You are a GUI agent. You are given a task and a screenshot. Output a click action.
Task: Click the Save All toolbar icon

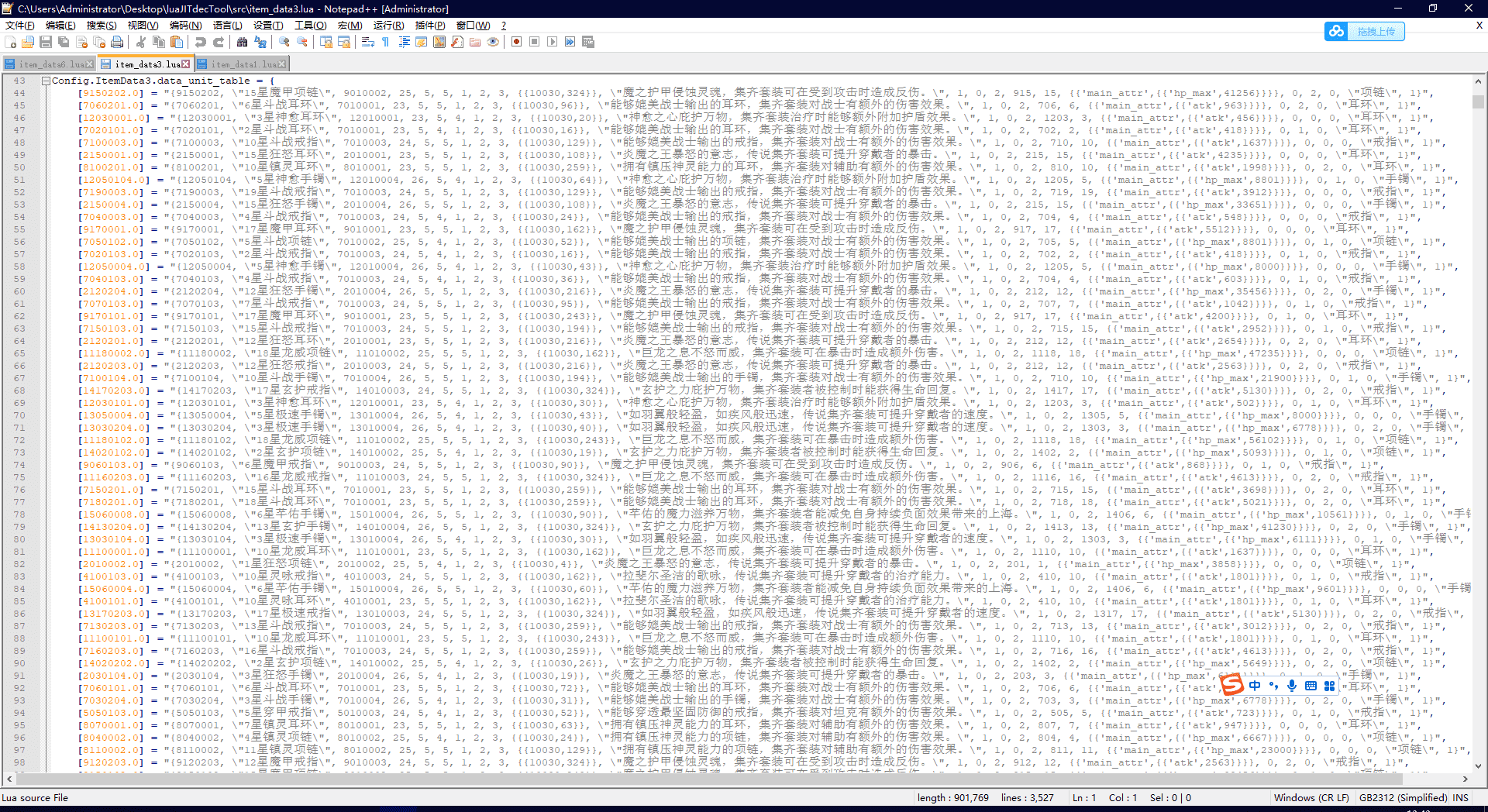[64, 42]
